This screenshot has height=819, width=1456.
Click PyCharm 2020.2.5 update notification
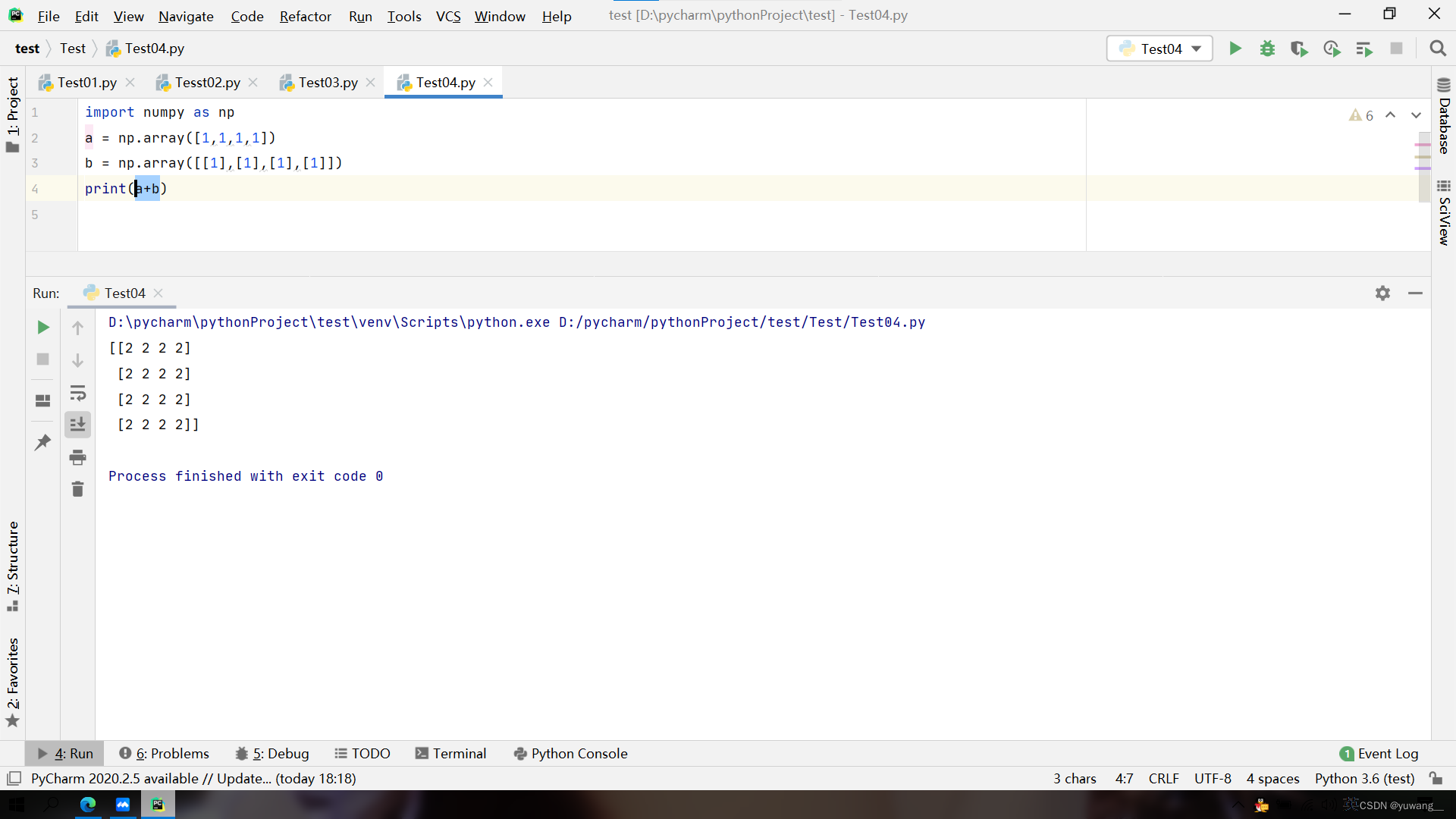(193, 778)
